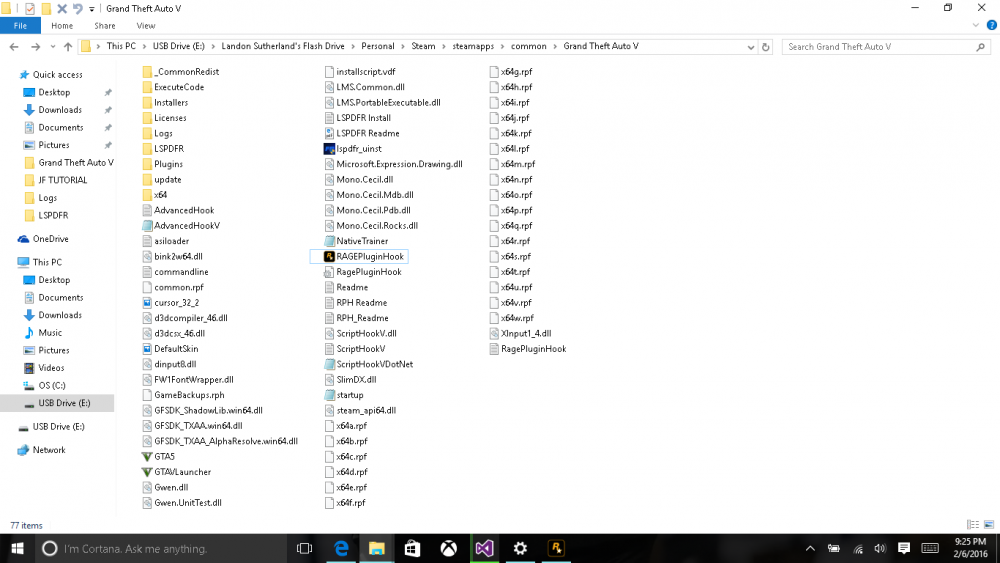Select the NativeTrainer file
Image resolution: width=1000 pixels, height=563 pixels.
point(356,241)
